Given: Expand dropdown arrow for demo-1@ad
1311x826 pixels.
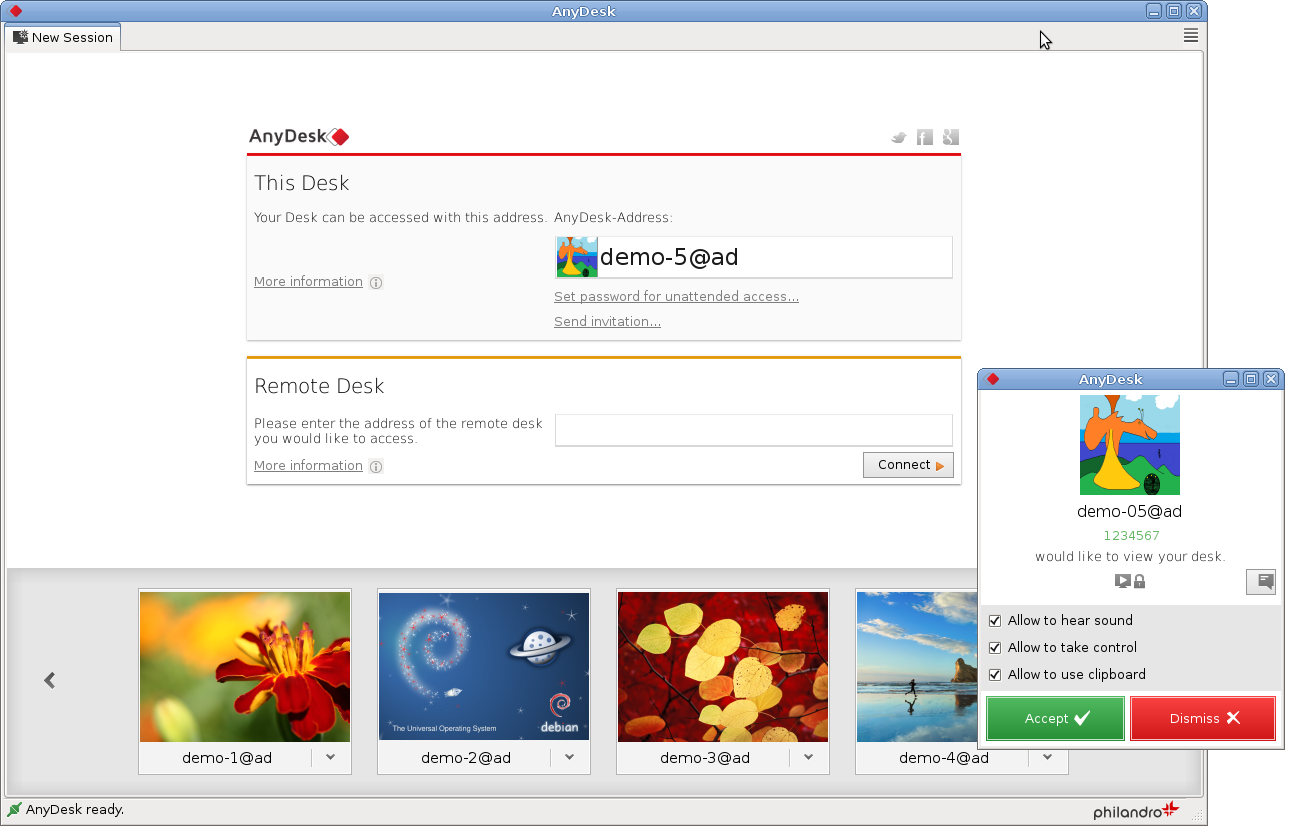Looking at the screenshot, I should [330, 758].
